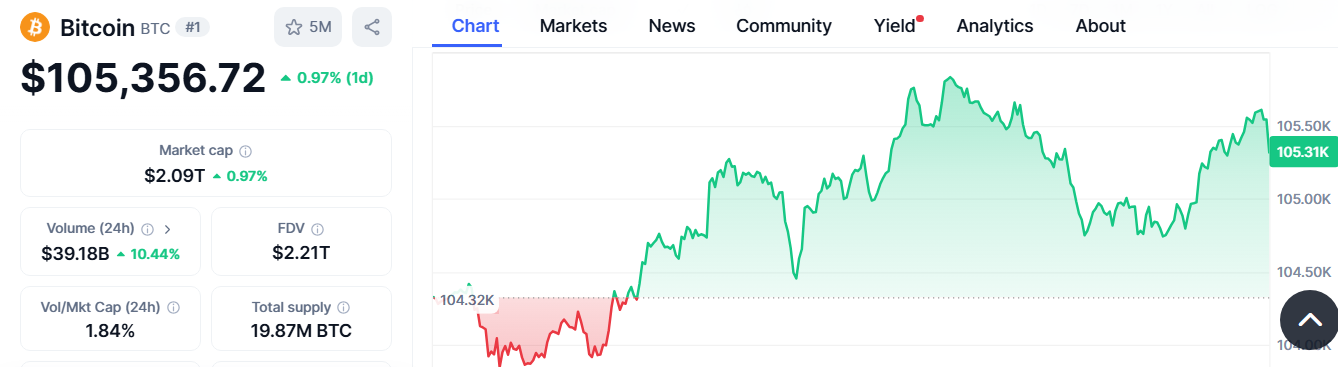Click the Bitcoin orange logo icon
Image resolution: width=1338 pixels, height=367 pixels.
(35, 27)
